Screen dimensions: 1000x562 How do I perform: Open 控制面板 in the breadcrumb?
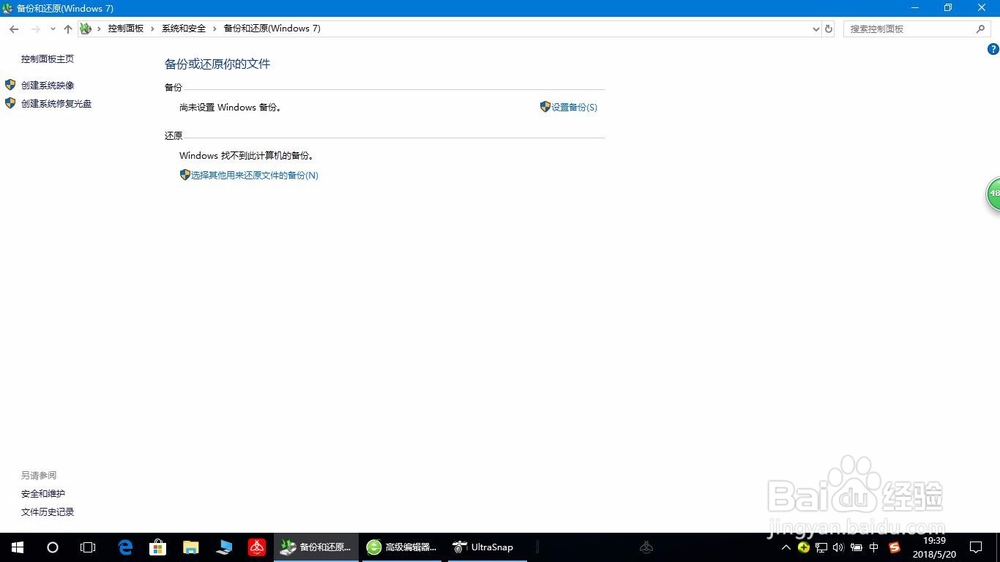[x=126, y=29]
